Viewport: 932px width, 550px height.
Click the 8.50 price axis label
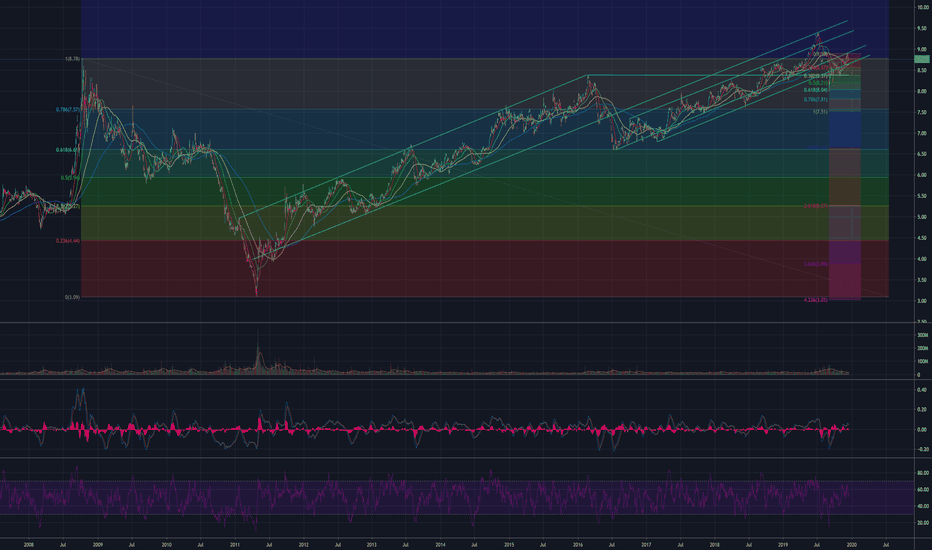pos(921,71)
